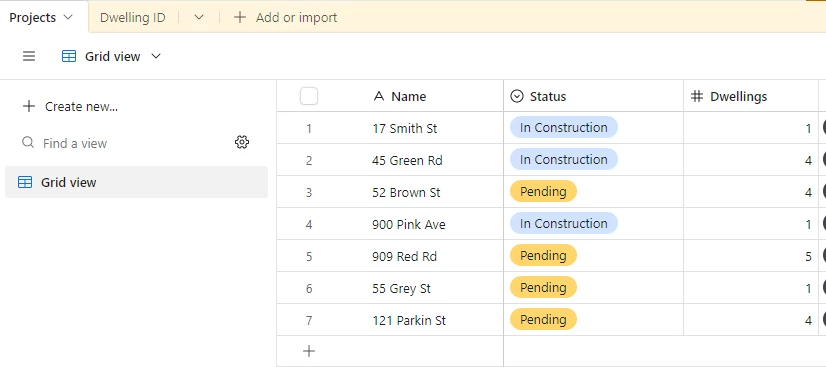The image size is (826, 367).
Task: Select Grid view in the sidebar list
Action: [x=136, y=182]
